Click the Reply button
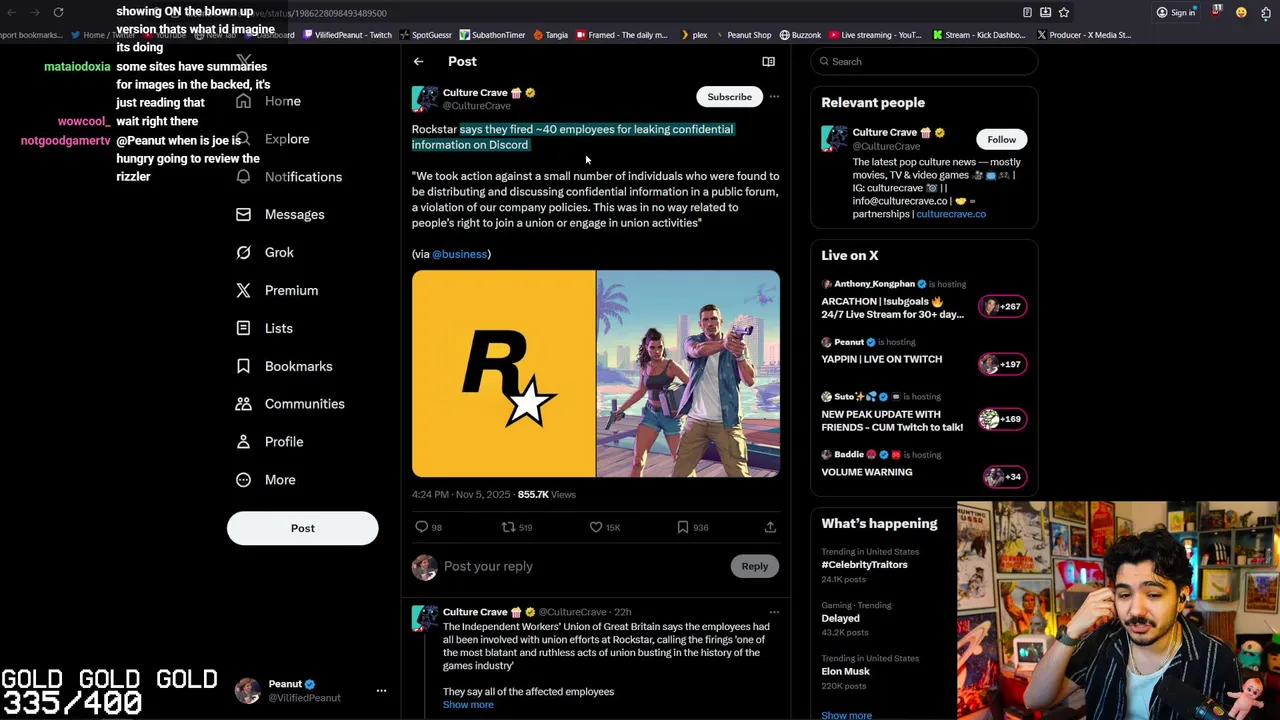Screen dimensions: 1280x720 point(755,566)
